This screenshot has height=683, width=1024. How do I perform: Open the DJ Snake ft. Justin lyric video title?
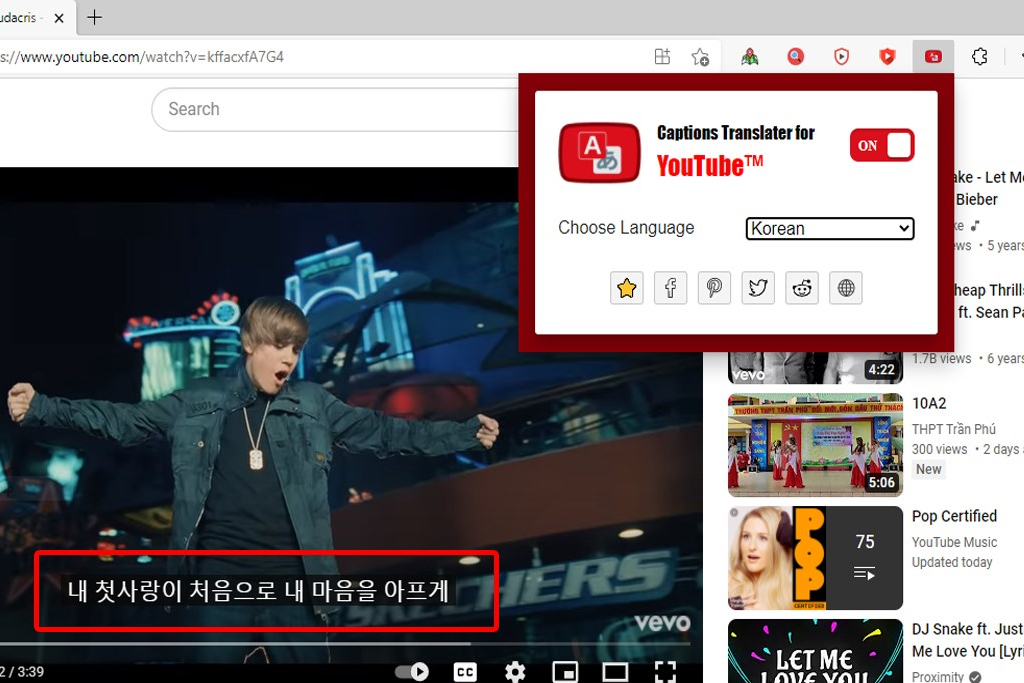[968, 640]
